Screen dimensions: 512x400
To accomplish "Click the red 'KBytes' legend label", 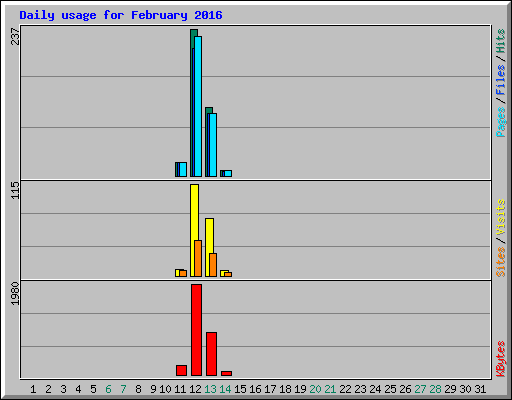I will tap(501, 359).
